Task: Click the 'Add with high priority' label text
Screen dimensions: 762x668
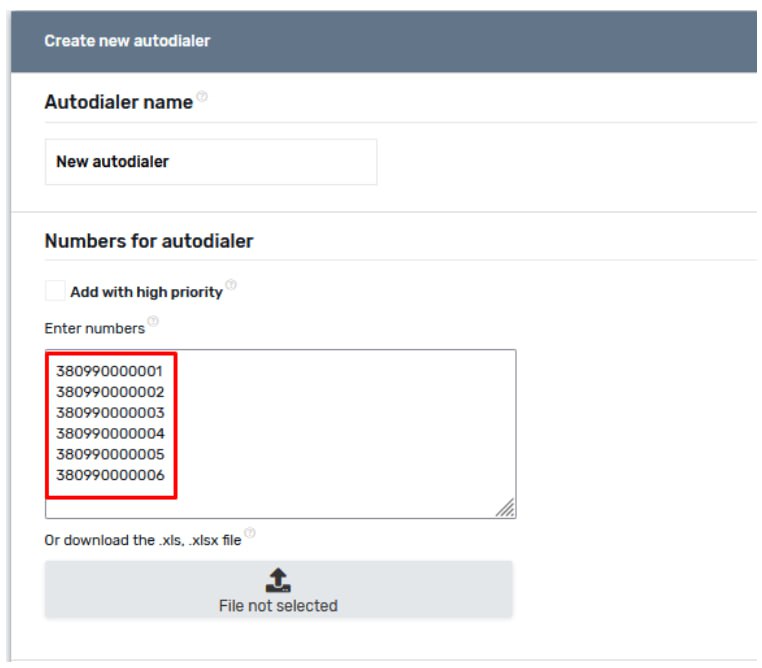Action: coord(146,292)
